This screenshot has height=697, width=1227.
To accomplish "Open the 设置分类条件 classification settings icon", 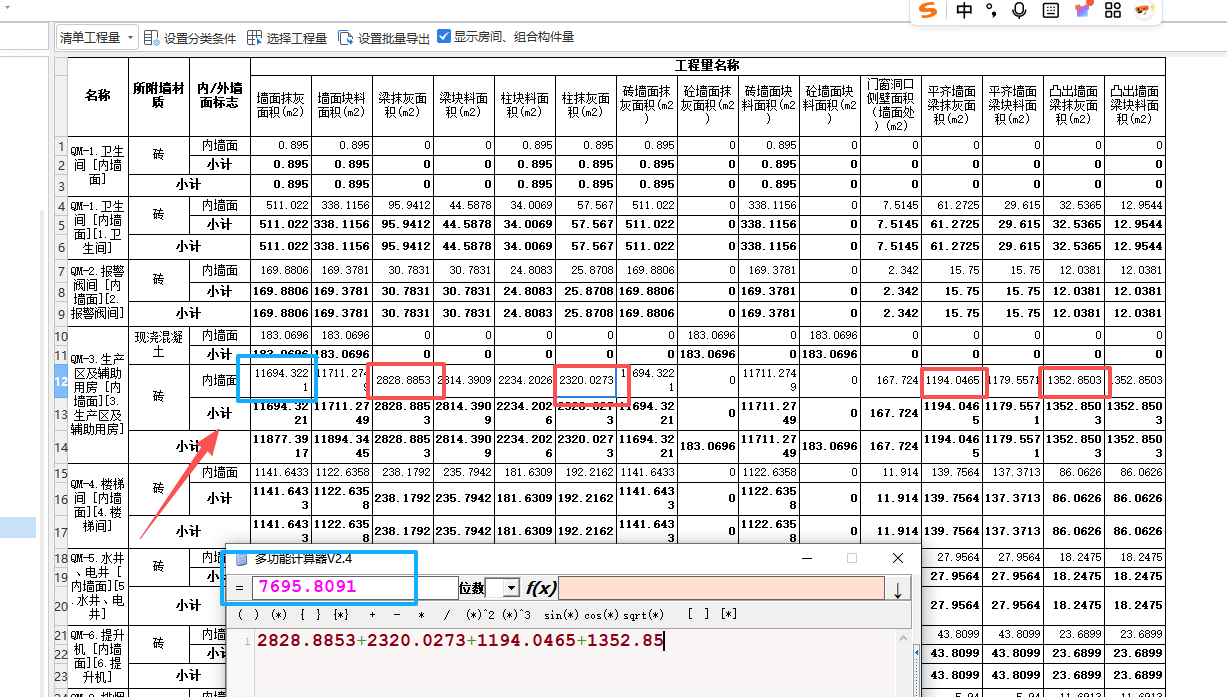I will [x=150, y=37].
